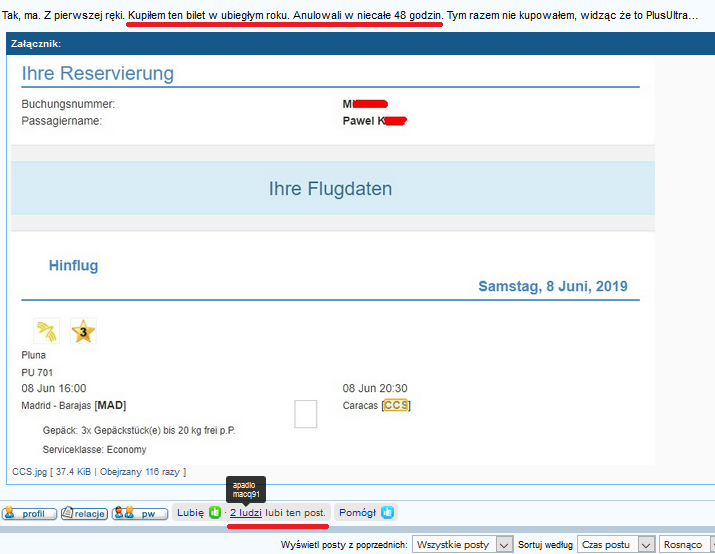
Task: Send a private message via pw button
Action: (x=140, y=513)
